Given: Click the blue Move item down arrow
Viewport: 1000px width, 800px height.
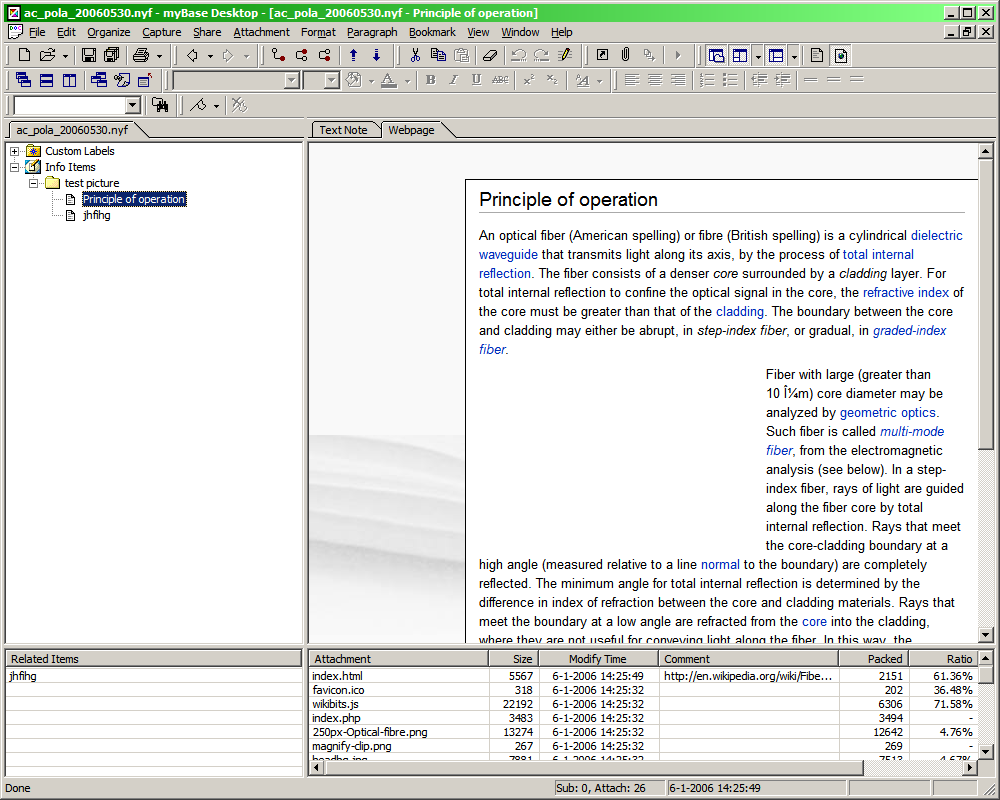Looking at the screenshot, I should pos(376,55).
